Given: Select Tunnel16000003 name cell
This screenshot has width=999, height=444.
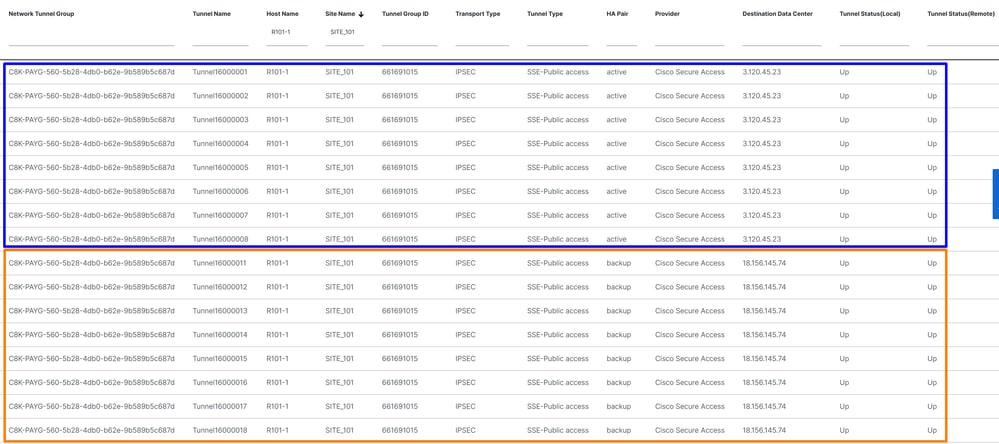Looking at the screenshot, I should point(220,120).
